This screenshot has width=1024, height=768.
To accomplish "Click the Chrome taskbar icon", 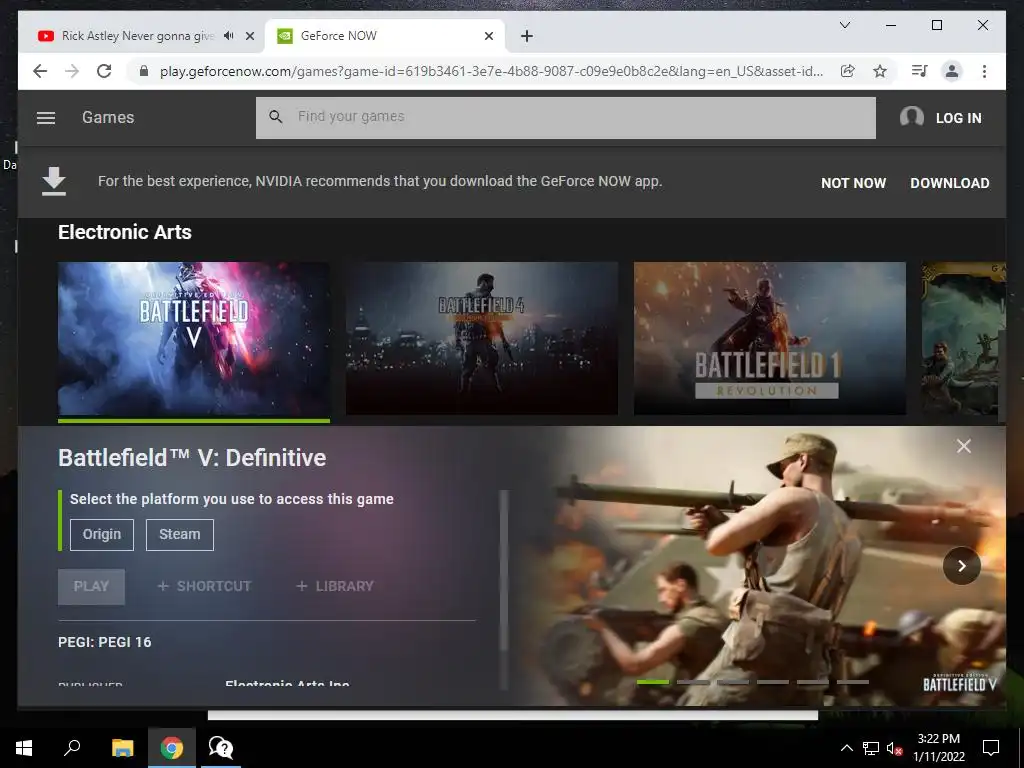I will click(172, 748).
